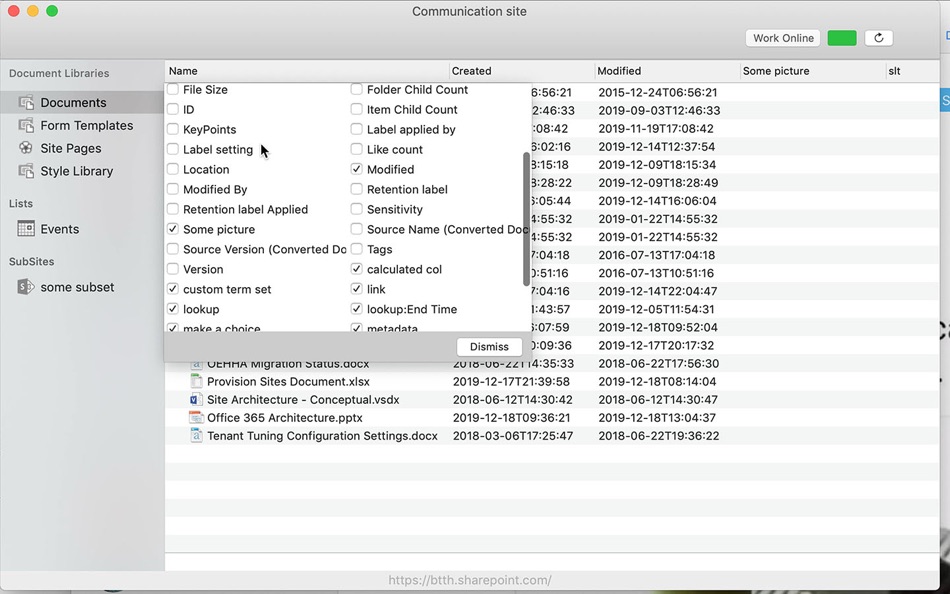Select Site Architecture - Conceptual.vsdx file name
The image size is (950, 594).
(x=303, y=399)
